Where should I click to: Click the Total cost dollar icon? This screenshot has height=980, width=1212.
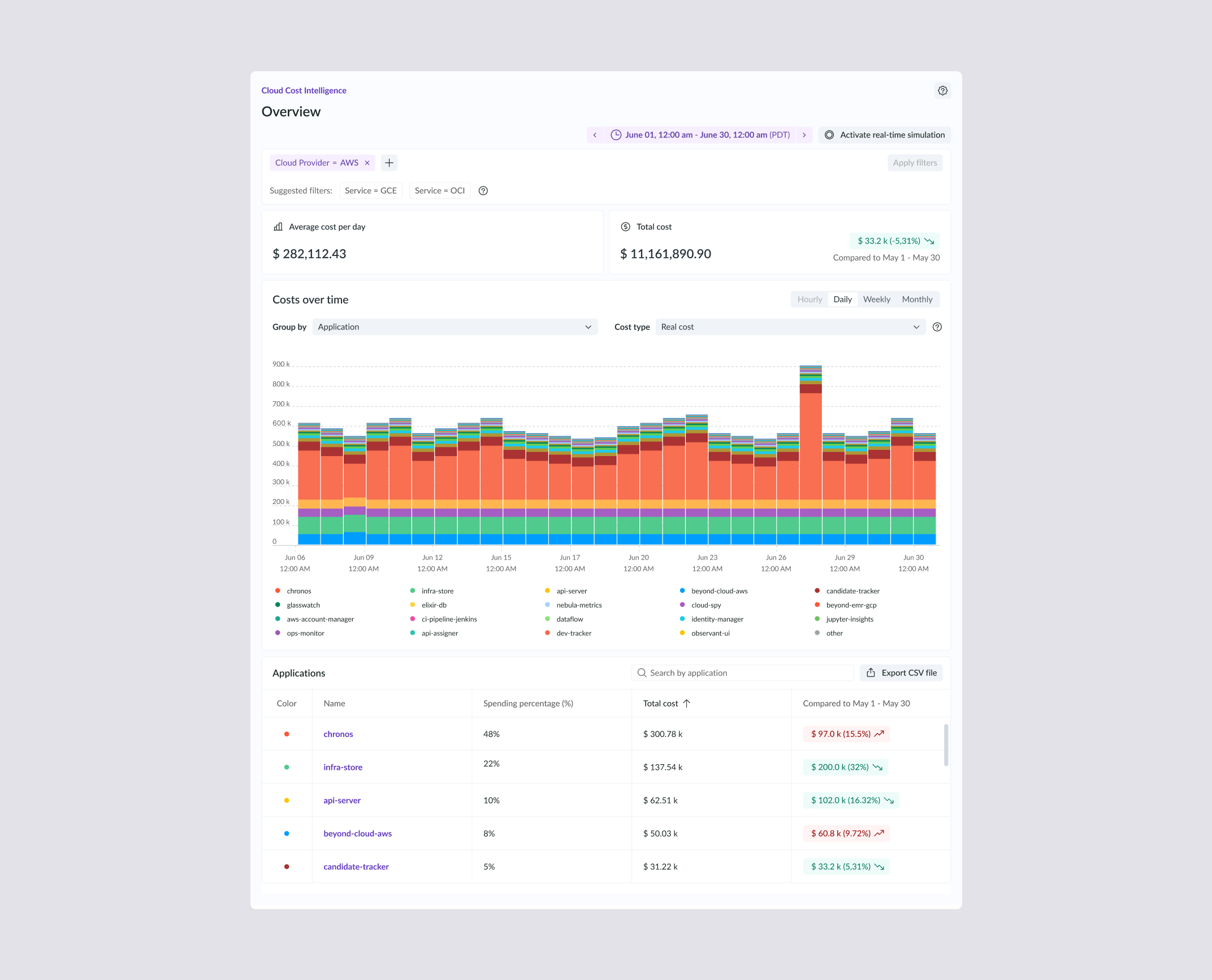pyautogui.click(x=625, y=227)
